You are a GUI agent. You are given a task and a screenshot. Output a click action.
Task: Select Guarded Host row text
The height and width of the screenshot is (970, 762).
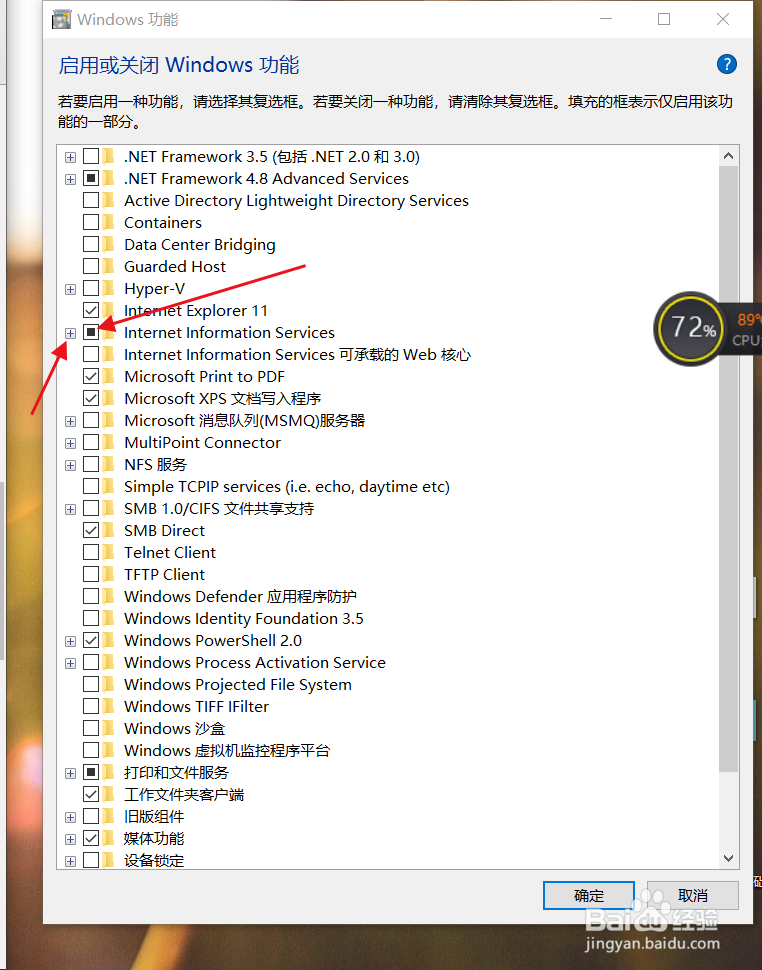point(175,267)
